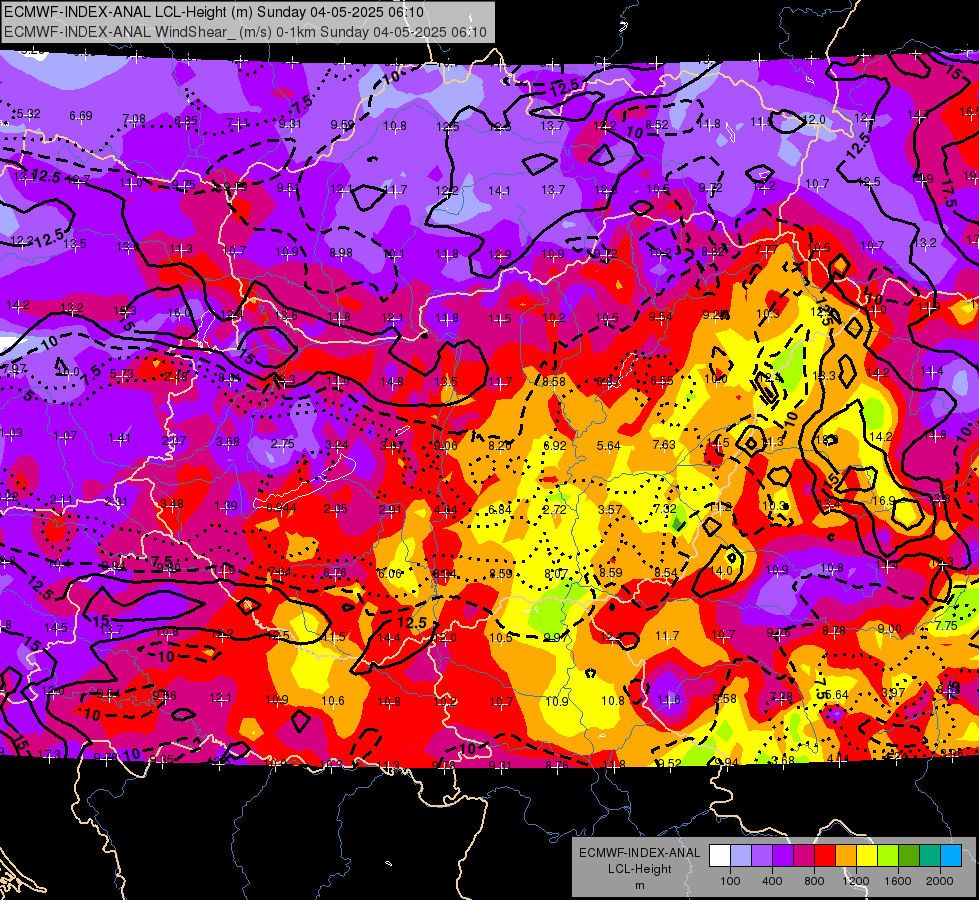Click the wind shear value 2.05
979x900 pixels.
coord(335,509)
